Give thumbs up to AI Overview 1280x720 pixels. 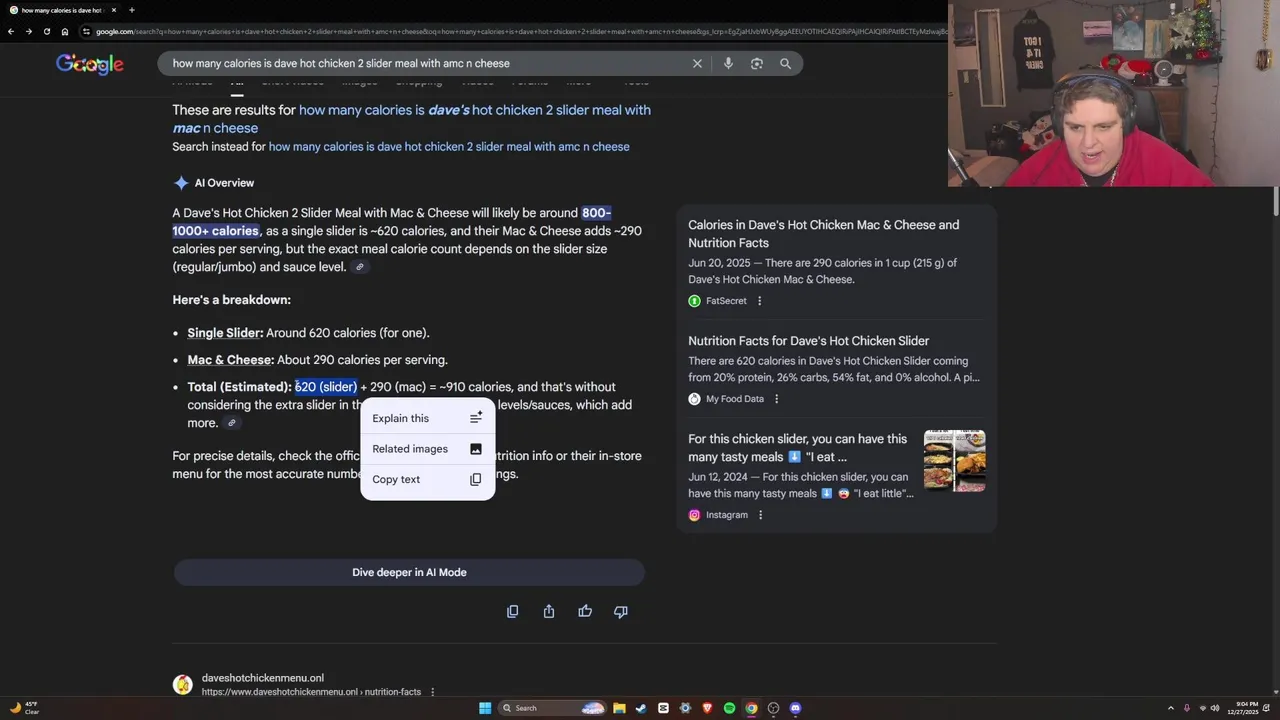(585, 611)
